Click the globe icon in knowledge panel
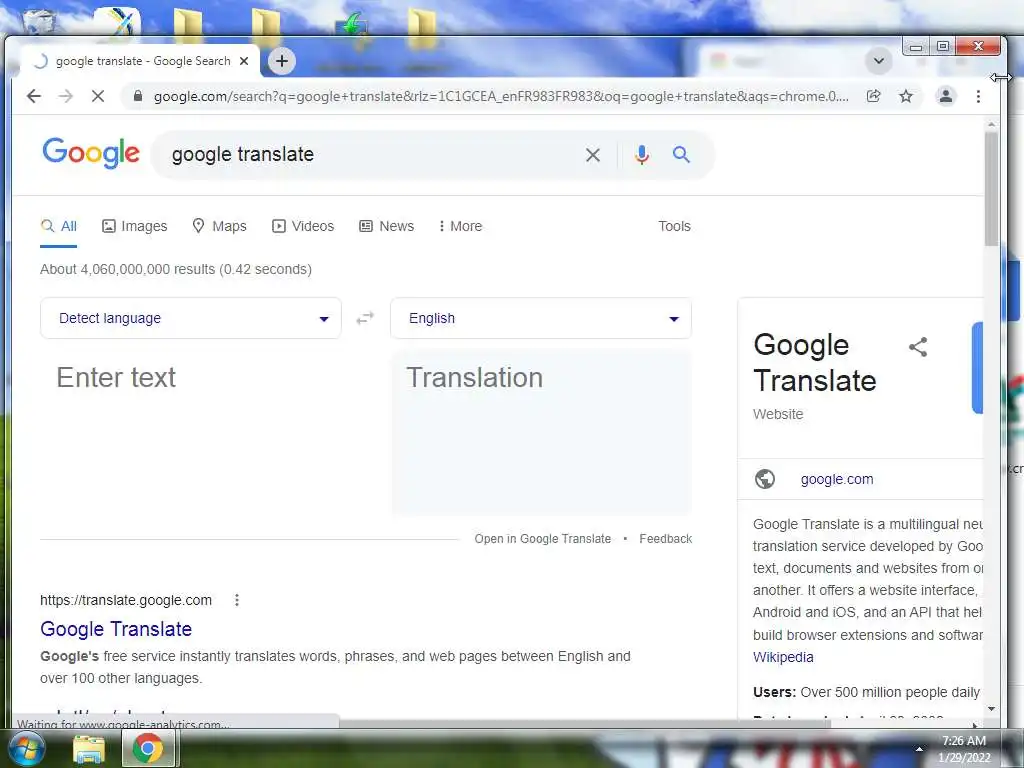 (x=765, y=479)
